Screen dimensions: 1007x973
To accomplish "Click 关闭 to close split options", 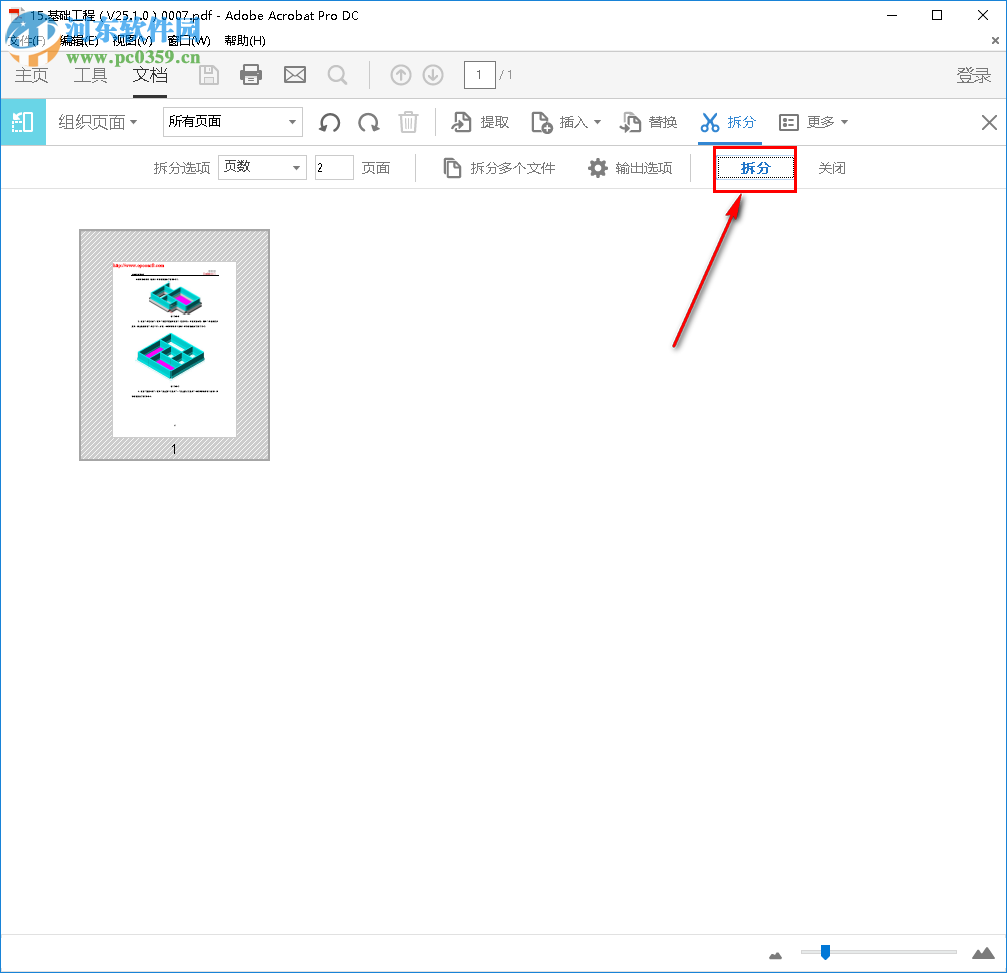I will click(x=832, y=168).
